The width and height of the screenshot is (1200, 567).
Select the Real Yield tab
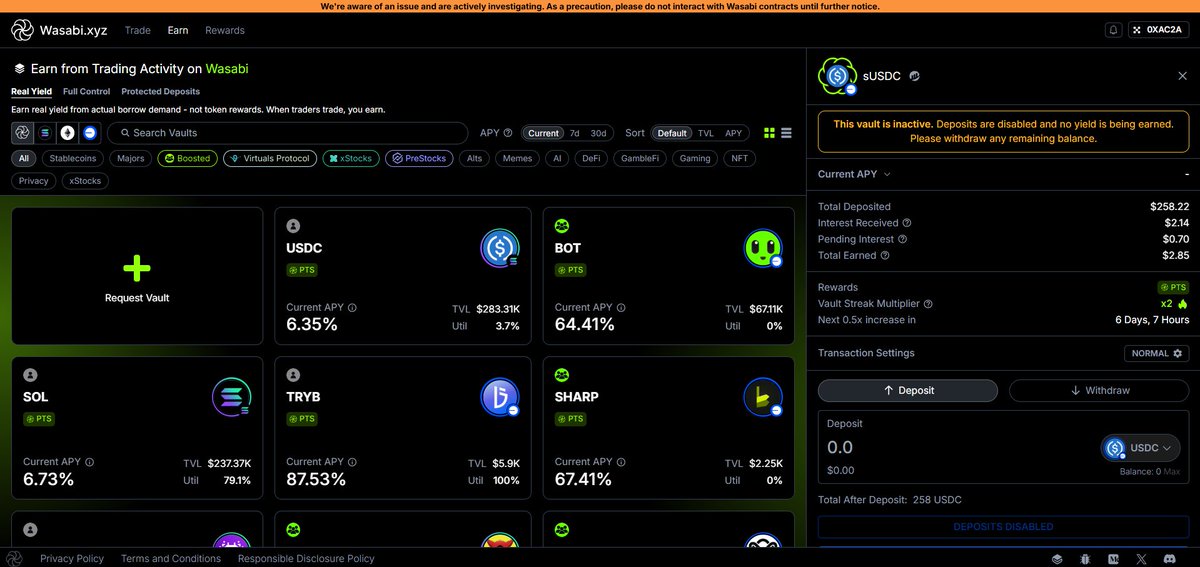tap(31, 91)
